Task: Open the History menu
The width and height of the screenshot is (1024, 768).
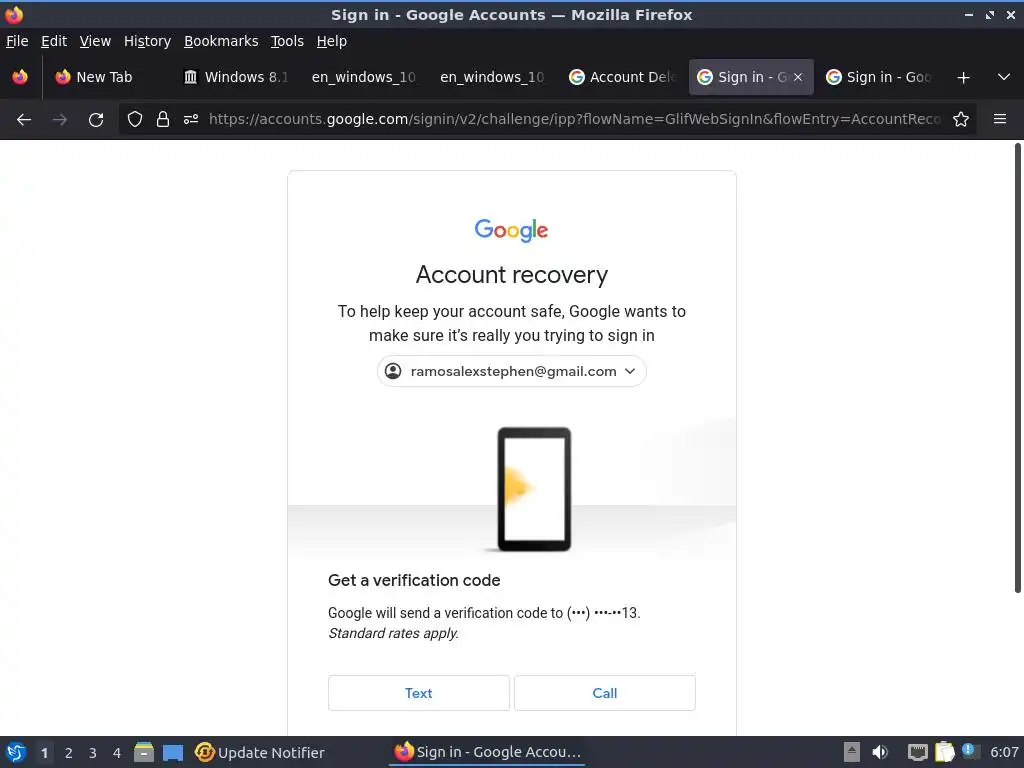Action: point(147,41)
